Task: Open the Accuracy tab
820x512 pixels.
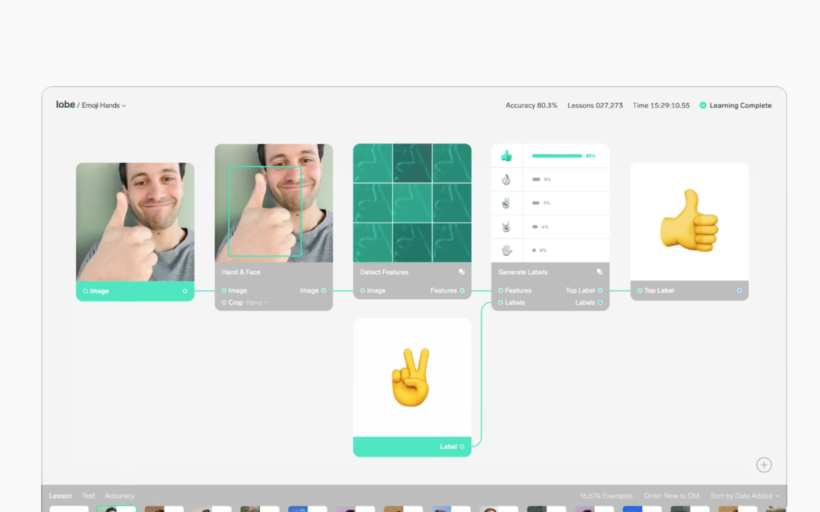Action: pos(120,496)
